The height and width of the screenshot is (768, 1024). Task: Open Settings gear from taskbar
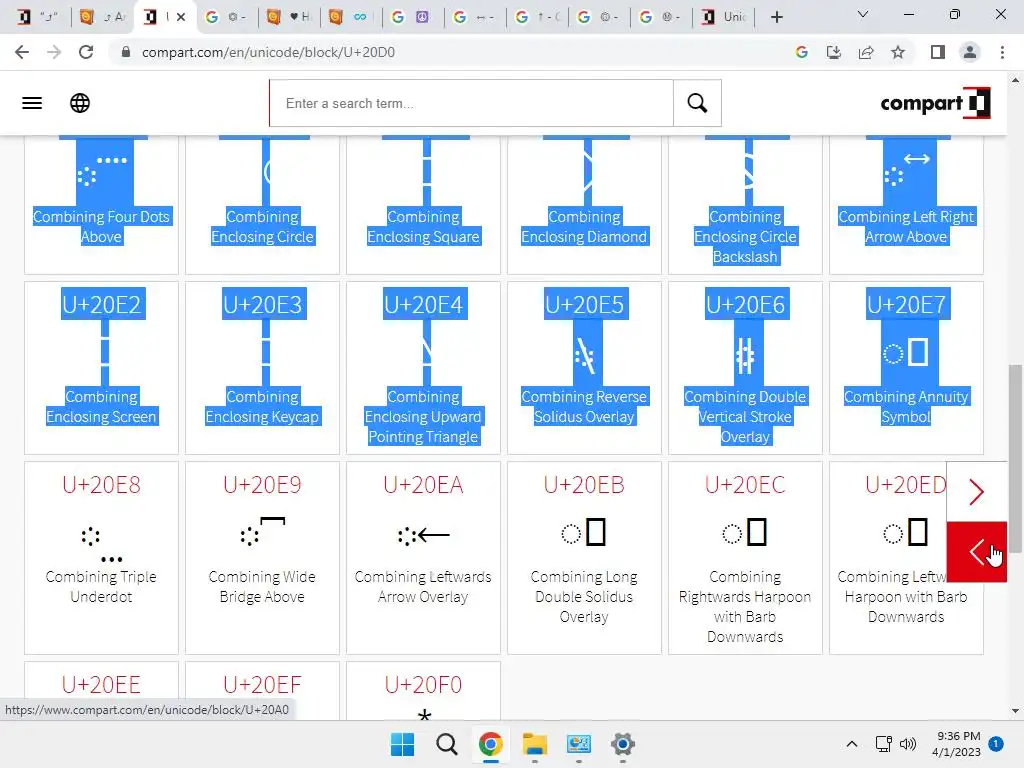point(622,744)
